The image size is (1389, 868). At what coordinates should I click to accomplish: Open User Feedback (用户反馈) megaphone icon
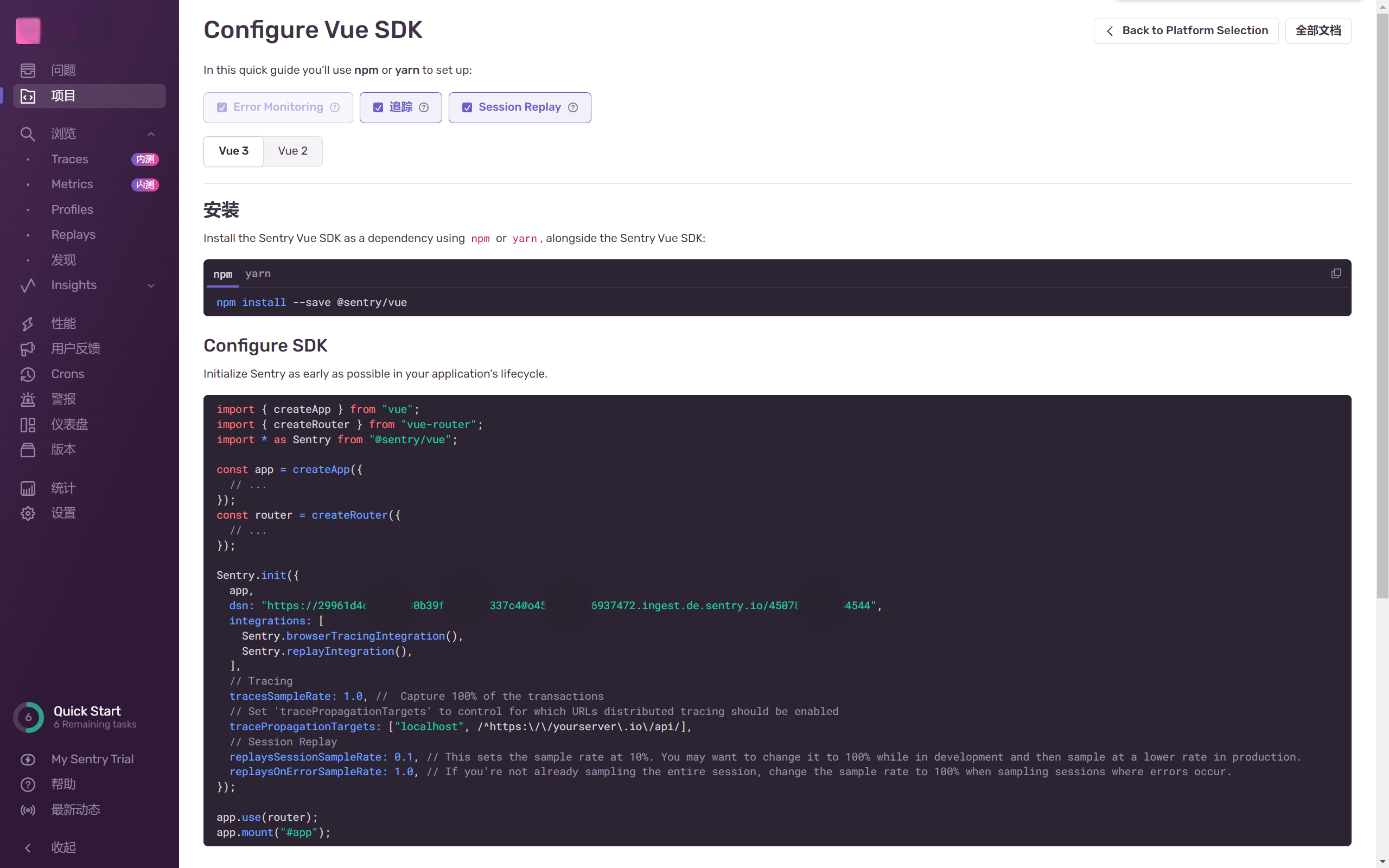point(28,349)
